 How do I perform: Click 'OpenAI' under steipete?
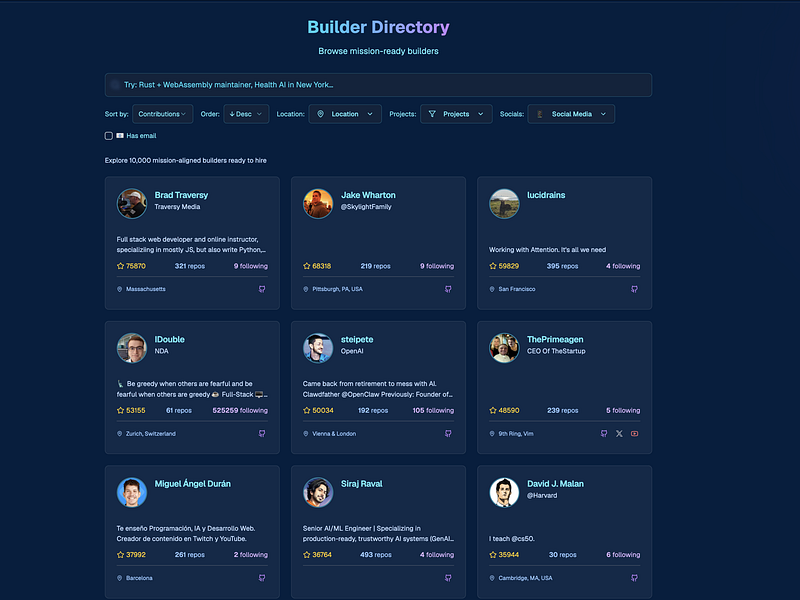coord(352,351)
